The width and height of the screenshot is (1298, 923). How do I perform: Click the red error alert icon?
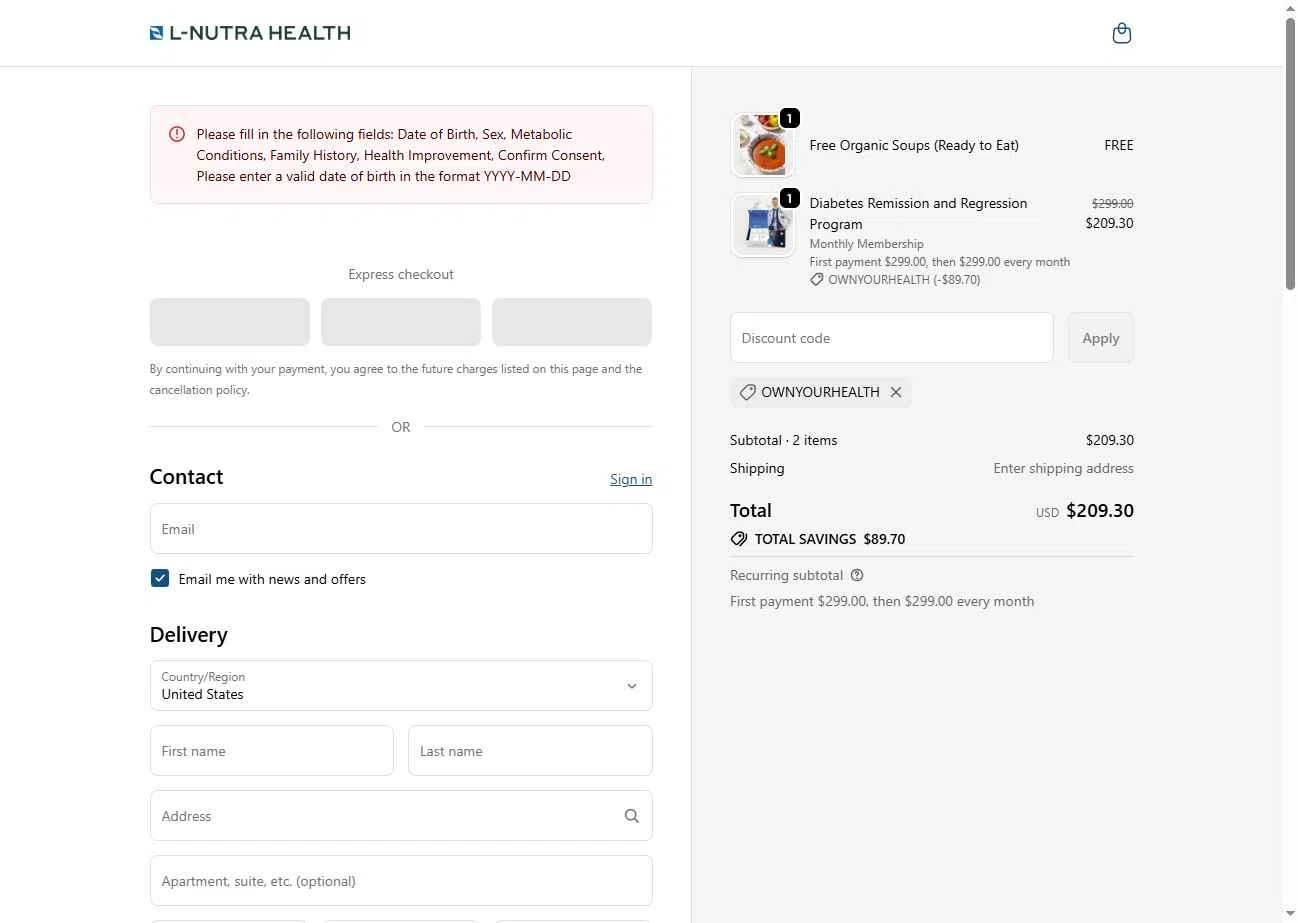(177, 134)
